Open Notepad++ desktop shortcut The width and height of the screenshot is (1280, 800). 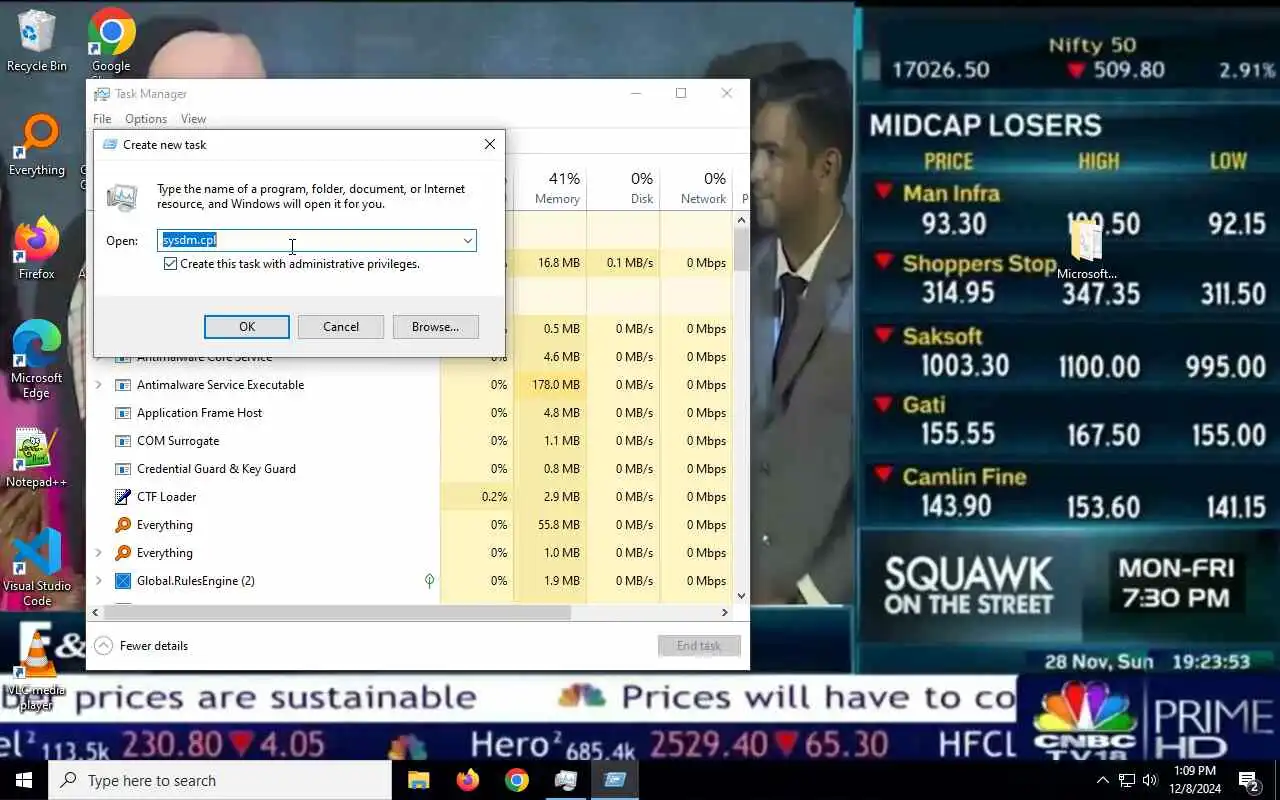coord(37,458)
